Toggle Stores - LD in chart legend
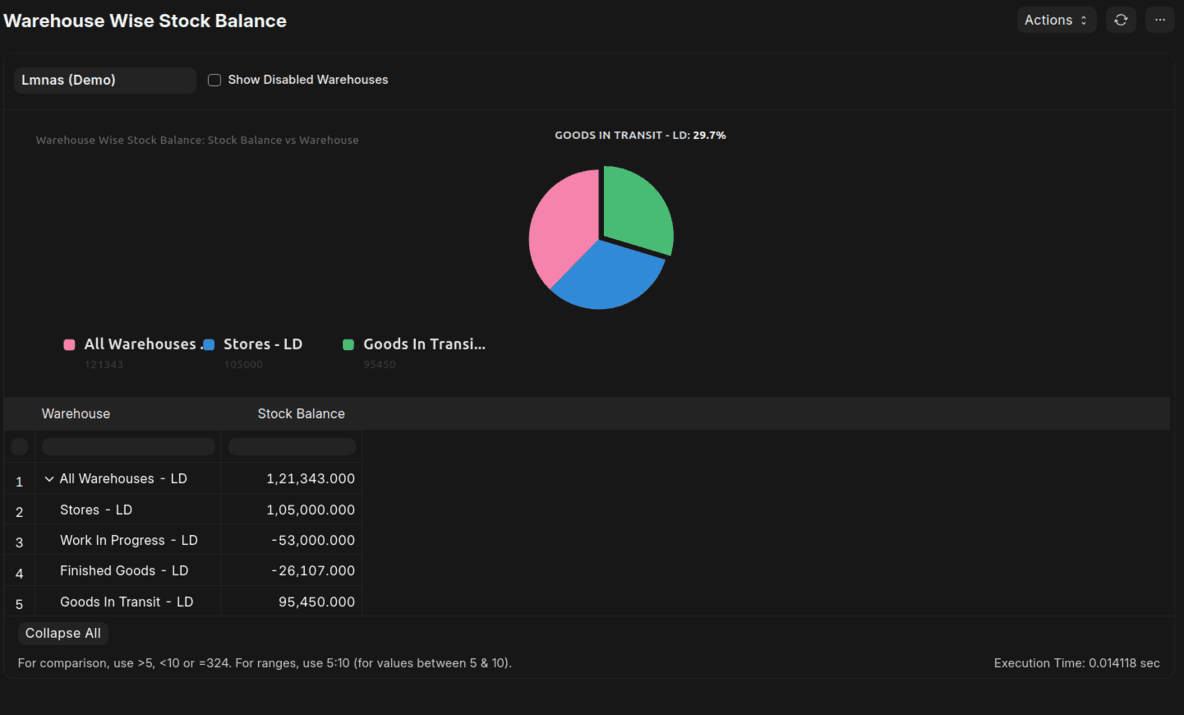This screenshot has height=715, width=1184. pyautogui.click(x=262, y=343)
